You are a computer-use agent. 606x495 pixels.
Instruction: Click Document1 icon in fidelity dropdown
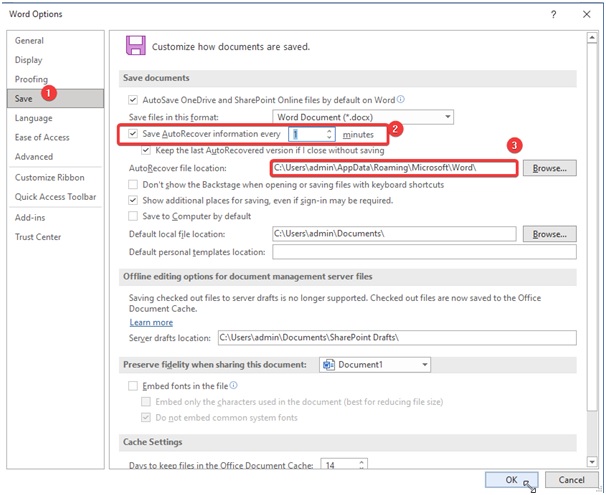pyautogui.click(x=327, y=365)
